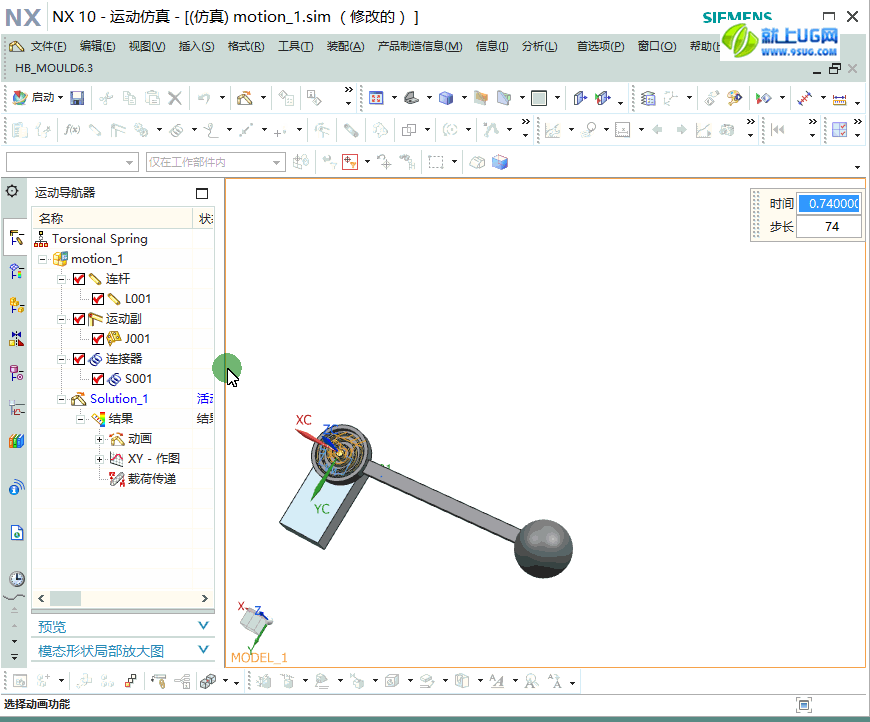Select the S001 spring connector icon

coord(114,379)
